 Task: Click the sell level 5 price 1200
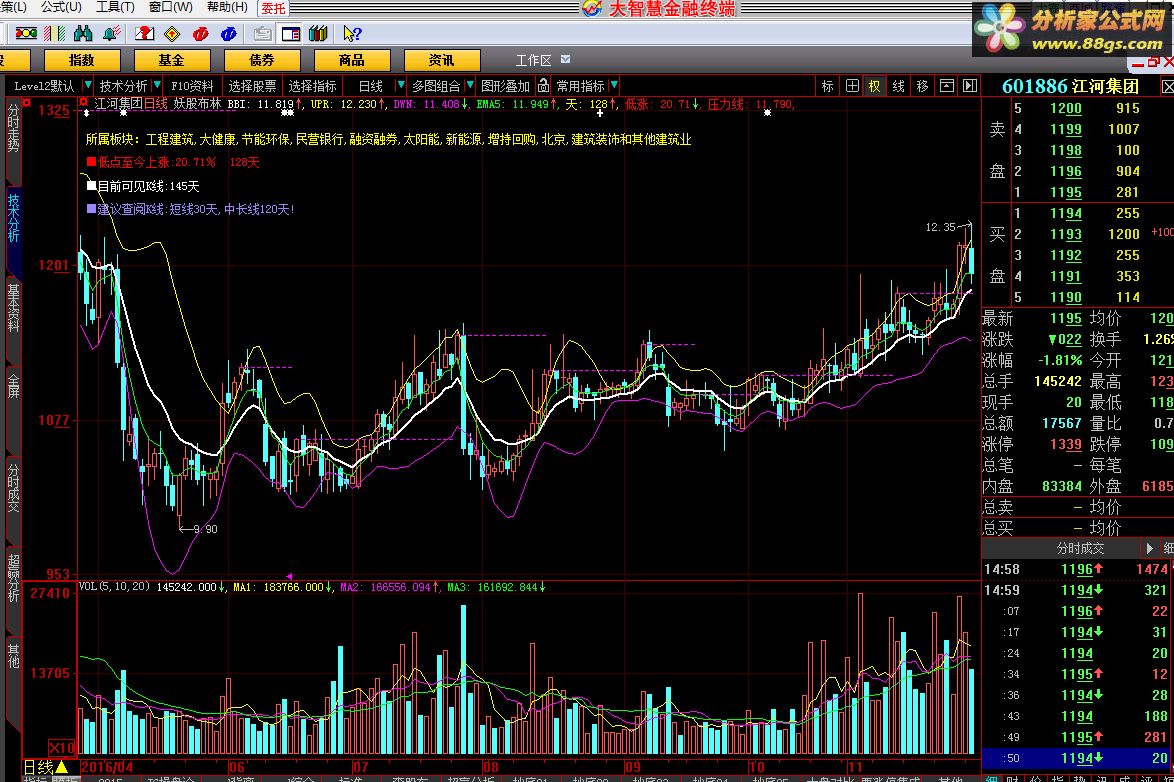pyautogui.click(x=1065, y=108)
